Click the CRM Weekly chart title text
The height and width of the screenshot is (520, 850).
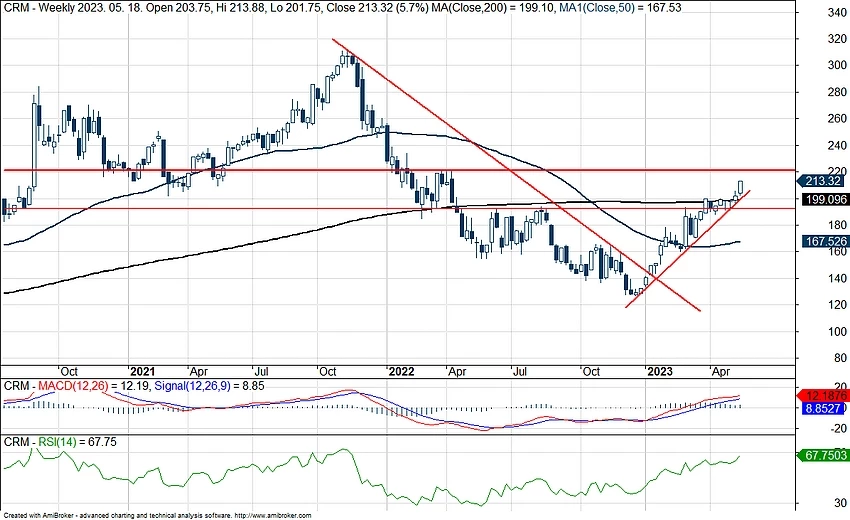[x=150, y=8]
